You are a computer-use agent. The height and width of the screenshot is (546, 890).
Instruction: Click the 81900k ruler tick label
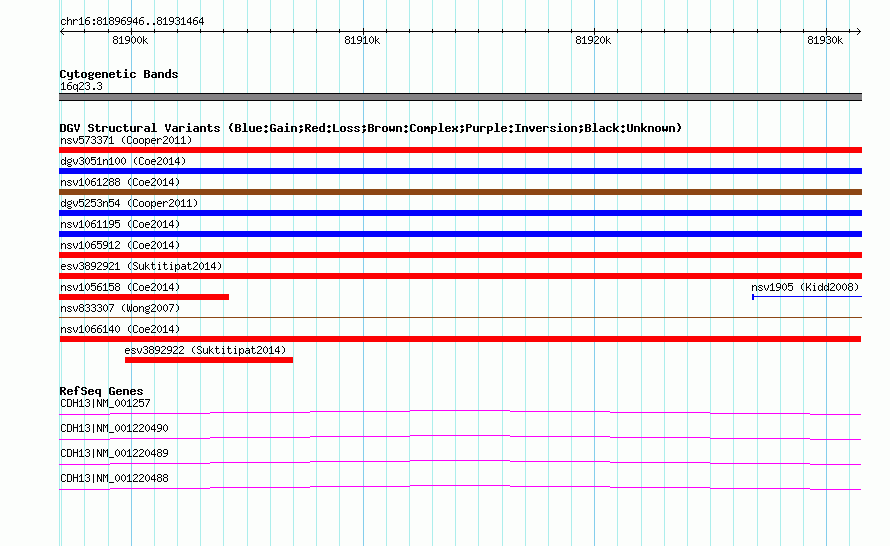coord(130,40)
